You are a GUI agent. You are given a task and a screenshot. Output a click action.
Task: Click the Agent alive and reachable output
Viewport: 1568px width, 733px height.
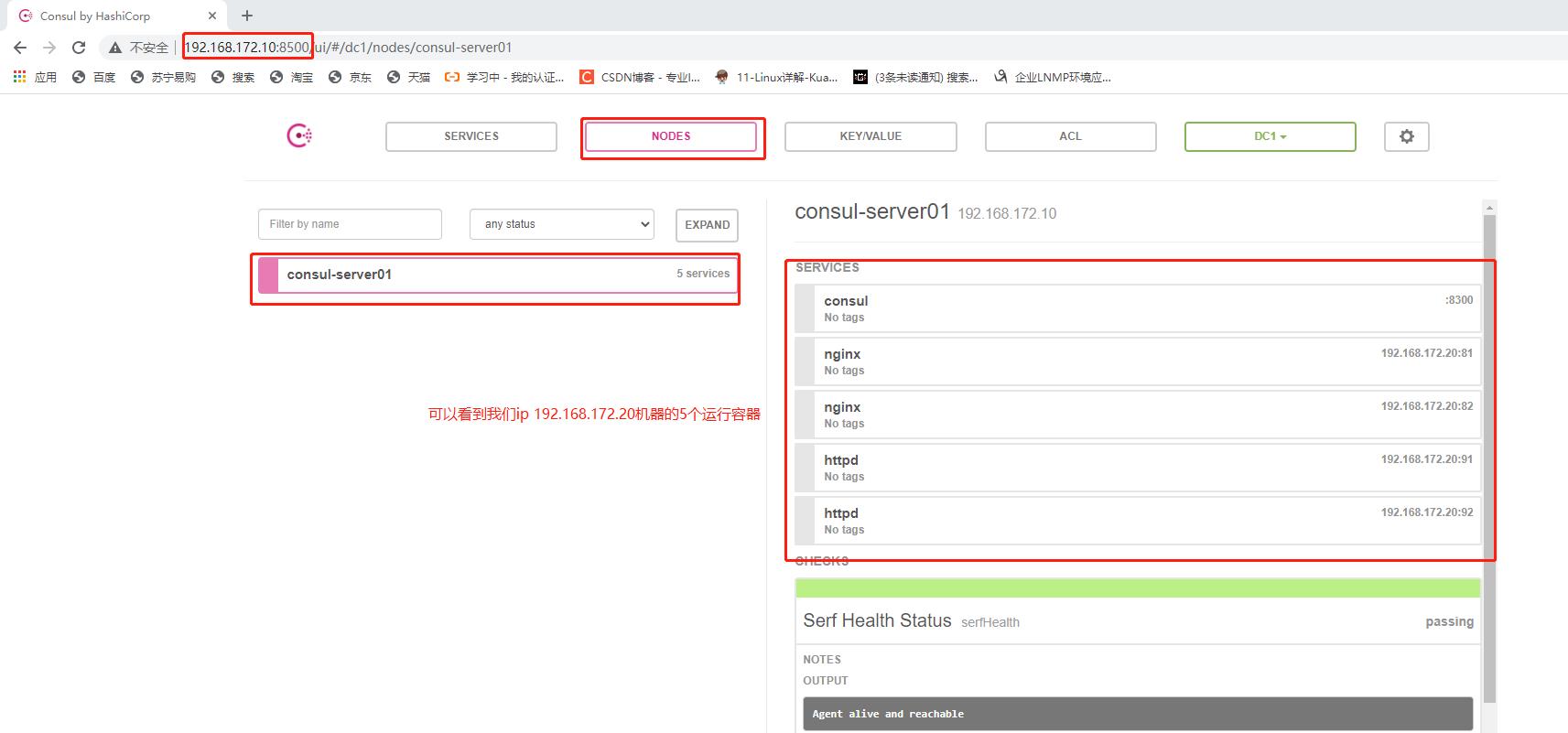1138,714
